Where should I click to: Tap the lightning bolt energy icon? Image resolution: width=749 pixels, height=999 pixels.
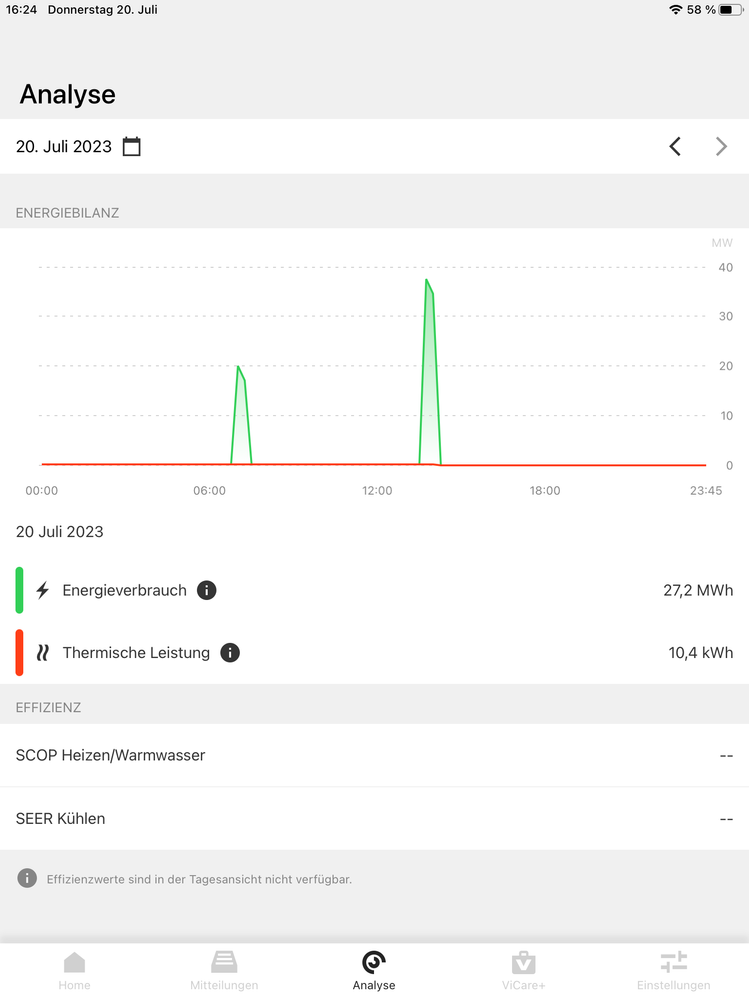pyautogui.click(x=42, y=590)
